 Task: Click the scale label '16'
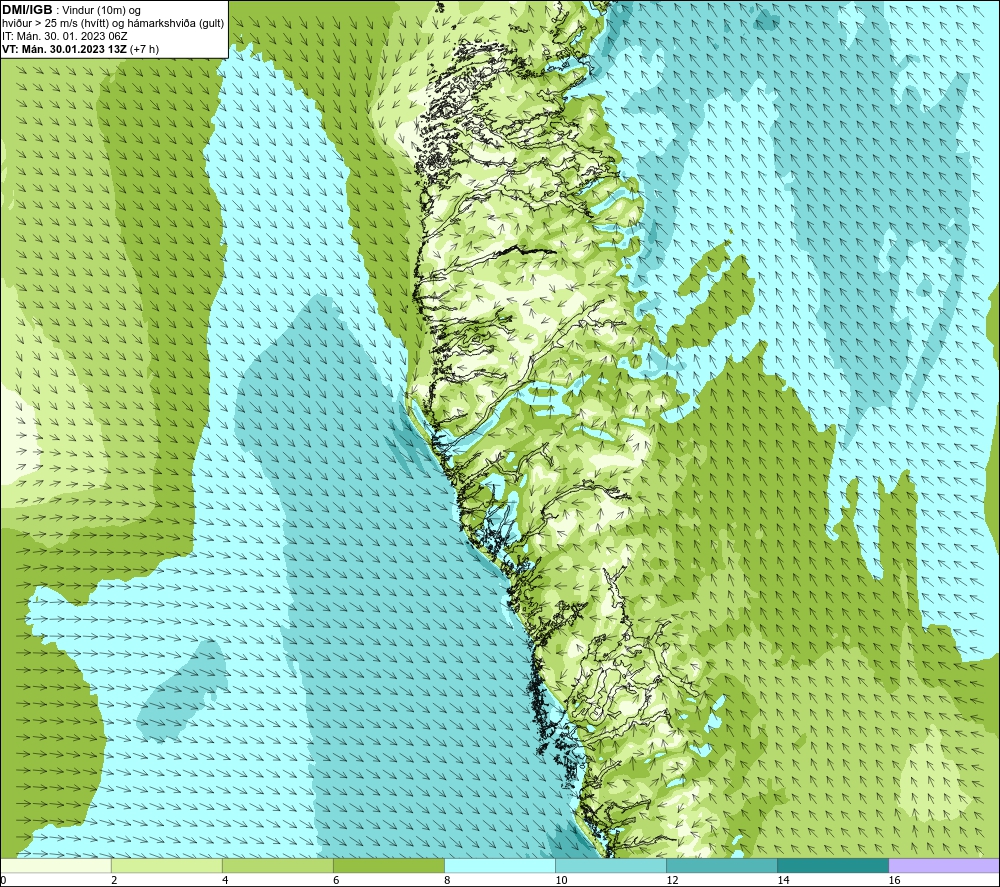coord(893,880)
